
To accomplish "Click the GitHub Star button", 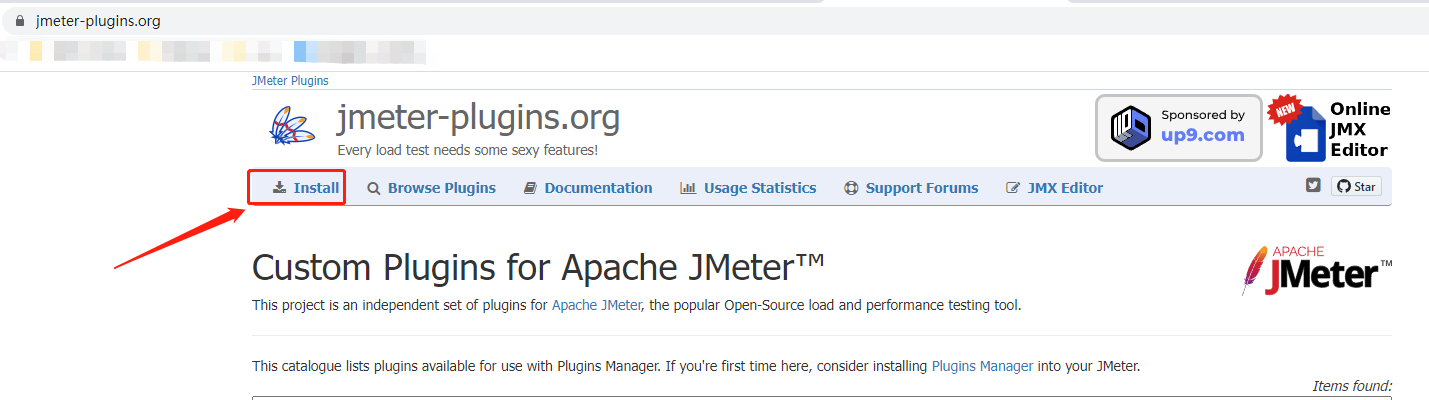I will (x=1356, y=186).
